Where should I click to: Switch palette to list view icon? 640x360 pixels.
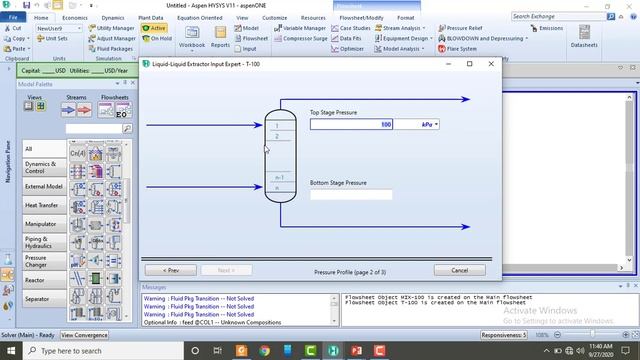pyautogui.click(x=29, y=106)
